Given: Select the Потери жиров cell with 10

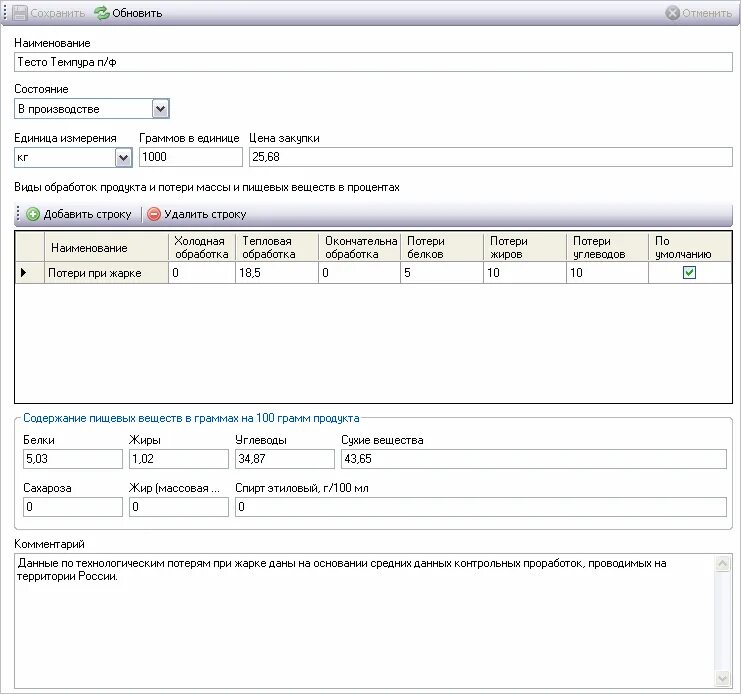Looking at the screenshot, I should (525, 273).
